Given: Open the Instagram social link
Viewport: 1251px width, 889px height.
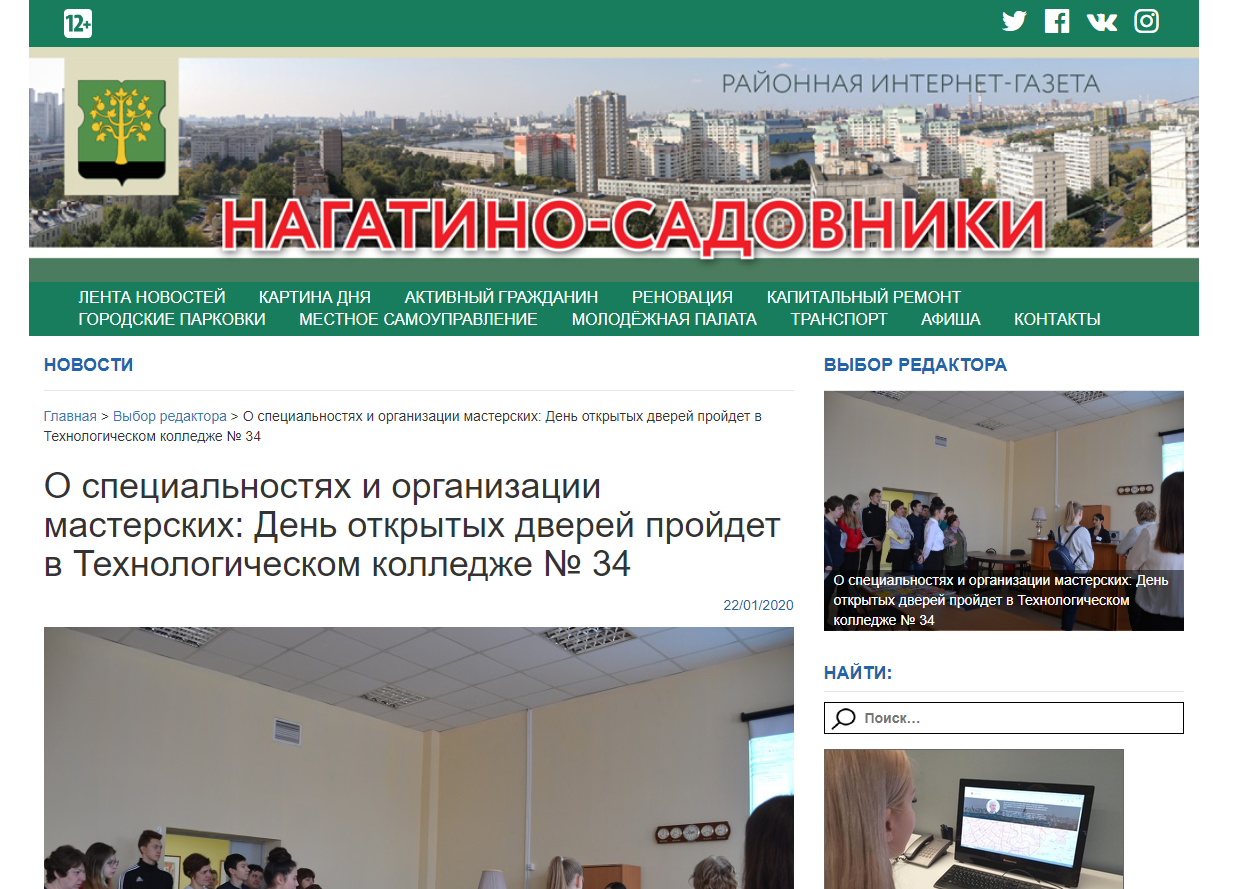Looking at the screenshot, I should (1146, 21).
